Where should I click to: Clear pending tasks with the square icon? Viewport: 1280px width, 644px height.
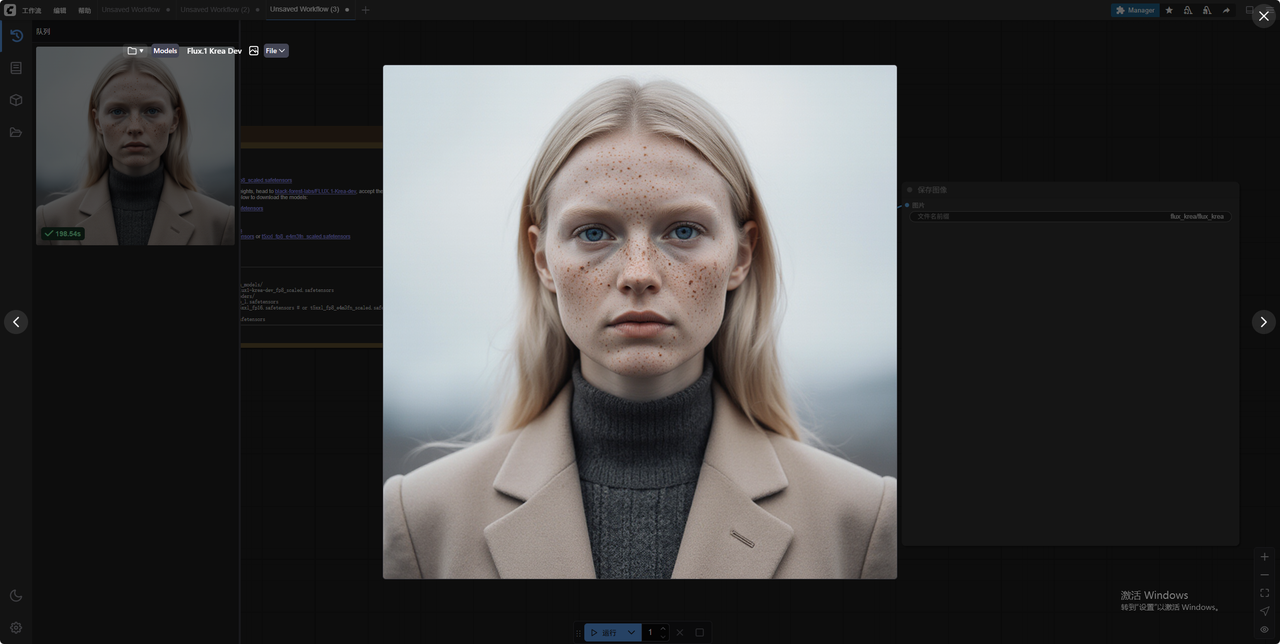[700, 632]
